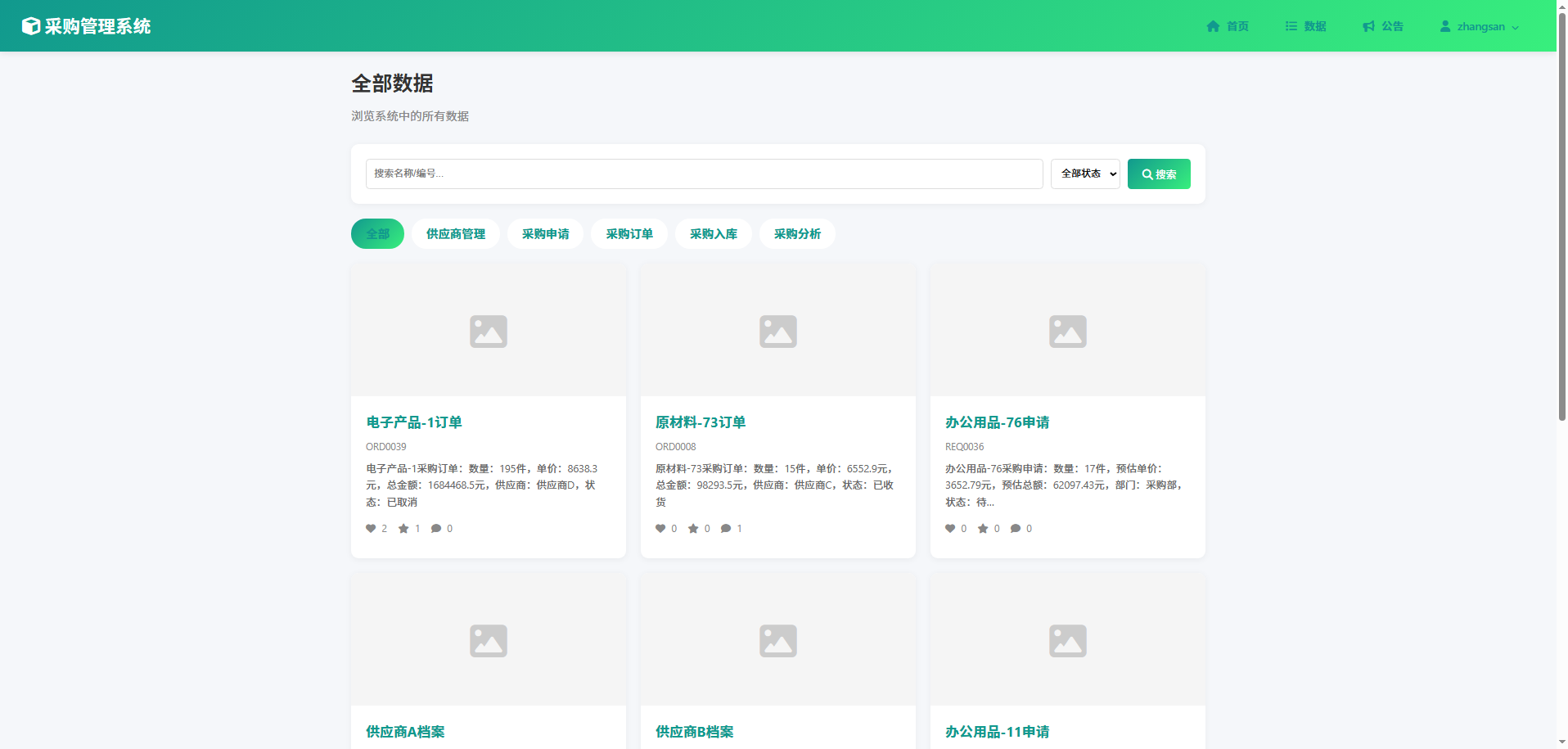The width and height of the screenshot is (1568, 749).
Task: Click the home icon next to 首页
Action: 1213,26
